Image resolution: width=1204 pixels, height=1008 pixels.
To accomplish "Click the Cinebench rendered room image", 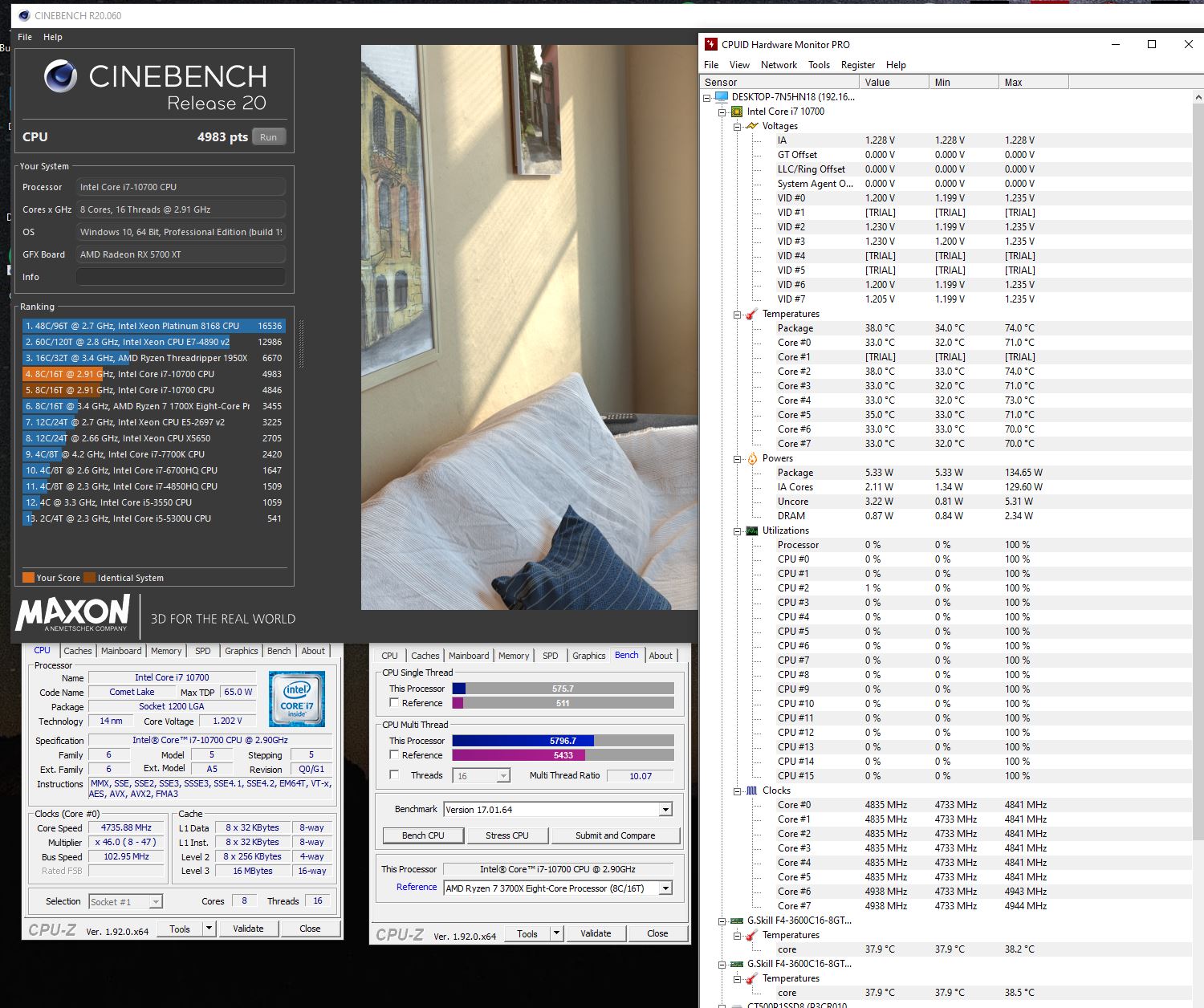I will pos(529,327).
